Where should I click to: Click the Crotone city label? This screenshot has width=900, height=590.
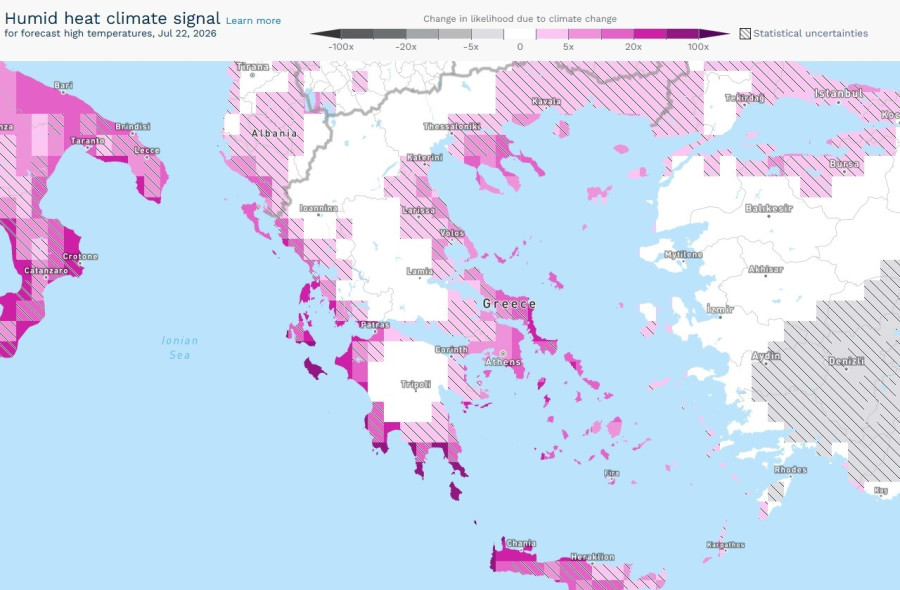(80, 256)
